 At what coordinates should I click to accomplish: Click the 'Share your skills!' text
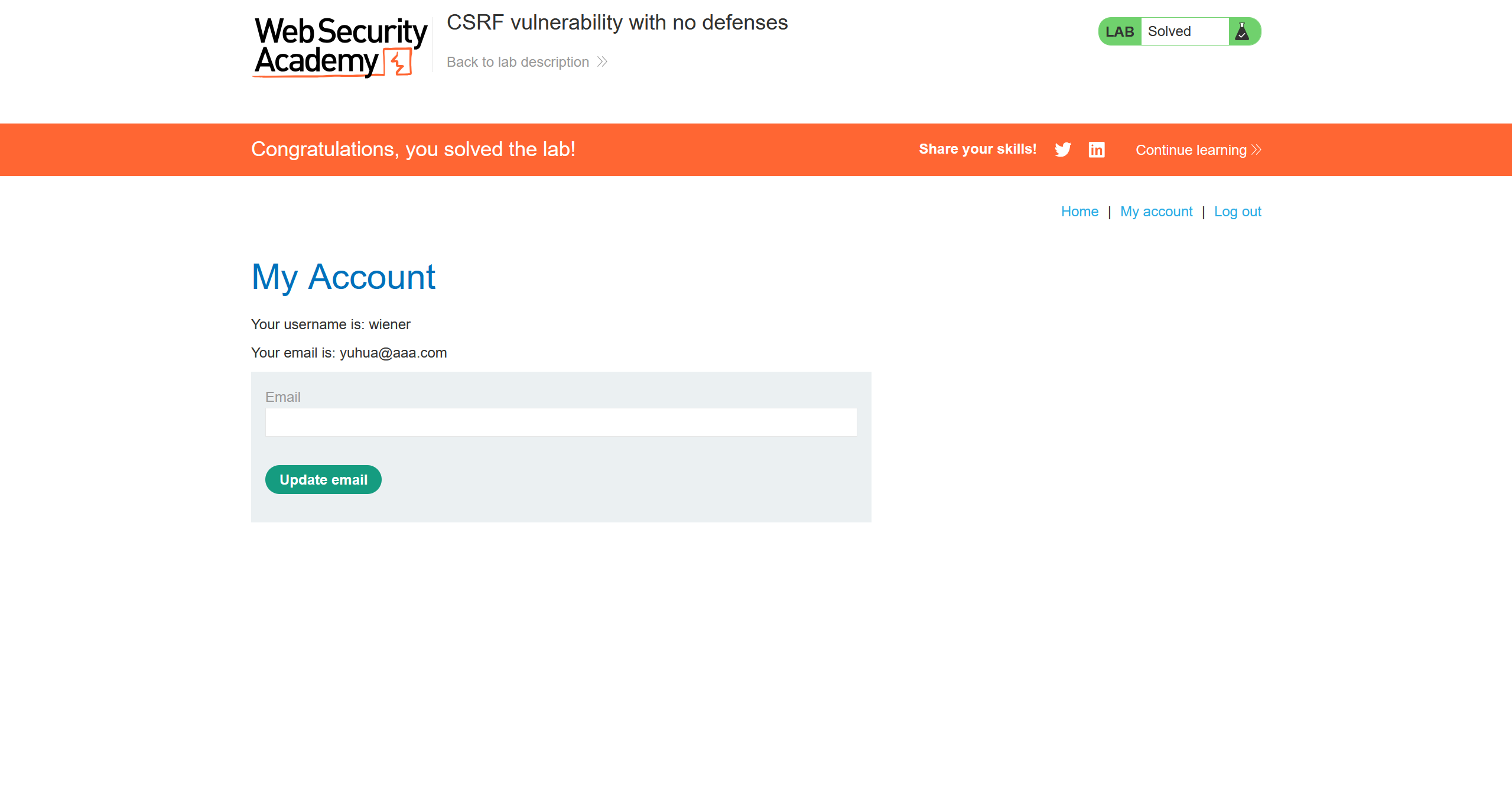(x=977, y=149)
